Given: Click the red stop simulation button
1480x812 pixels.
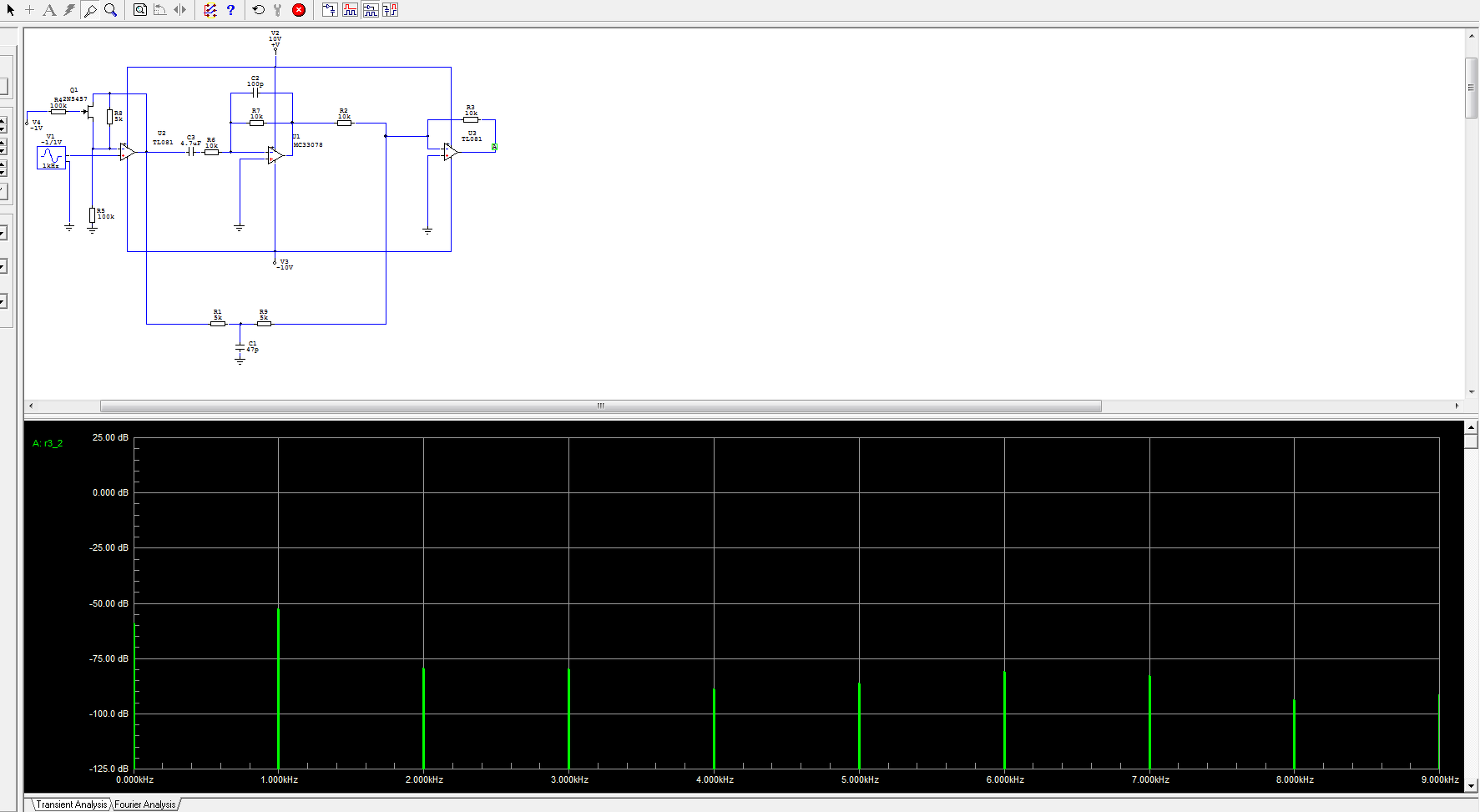Looking at the screenshot, I should [299, 10].
